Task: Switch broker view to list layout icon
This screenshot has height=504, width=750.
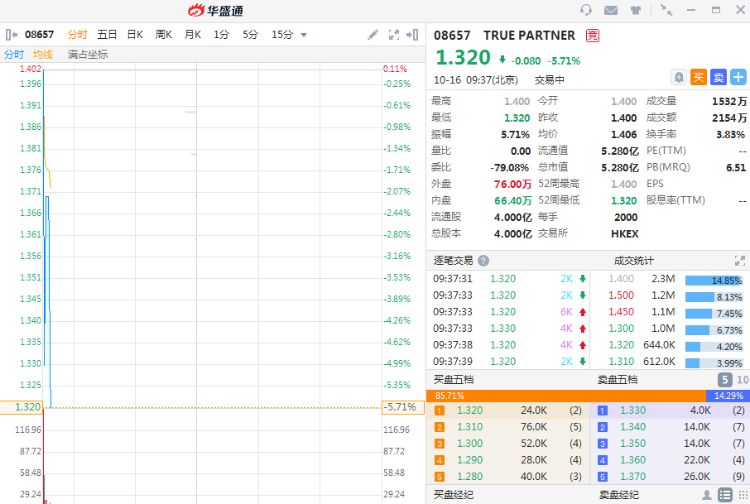Action: pyautogui.click(x=723, y=494)
